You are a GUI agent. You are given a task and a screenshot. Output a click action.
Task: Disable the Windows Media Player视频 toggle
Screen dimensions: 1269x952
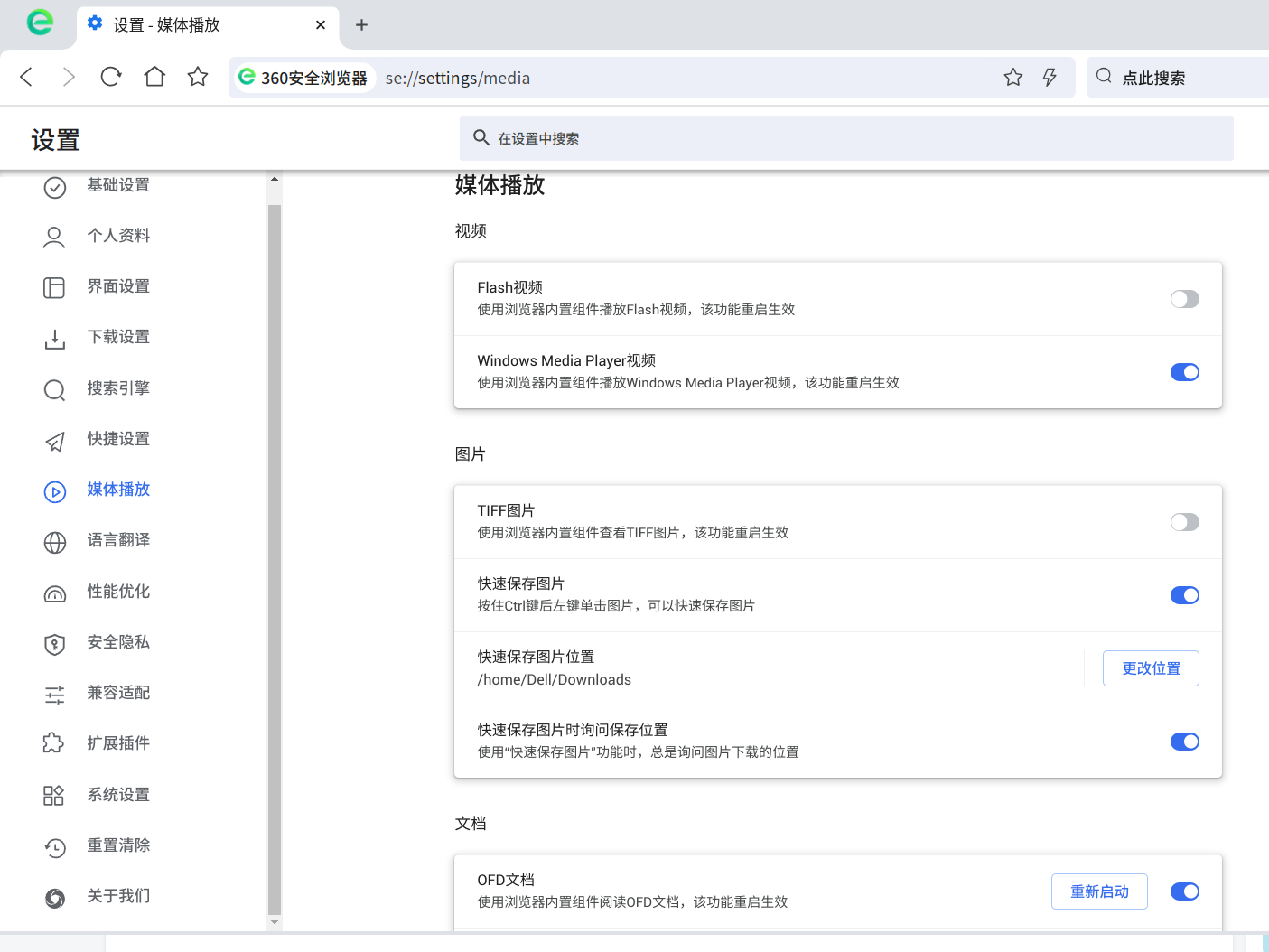click(x=1184, y=372)
